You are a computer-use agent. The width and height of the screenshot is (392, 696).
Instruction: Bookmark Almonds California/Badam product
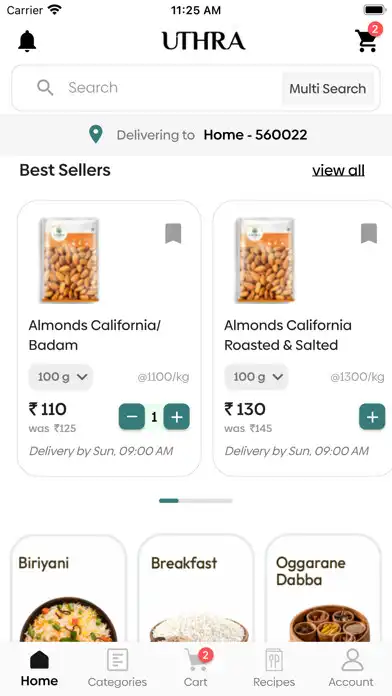(x=173, y=233)
